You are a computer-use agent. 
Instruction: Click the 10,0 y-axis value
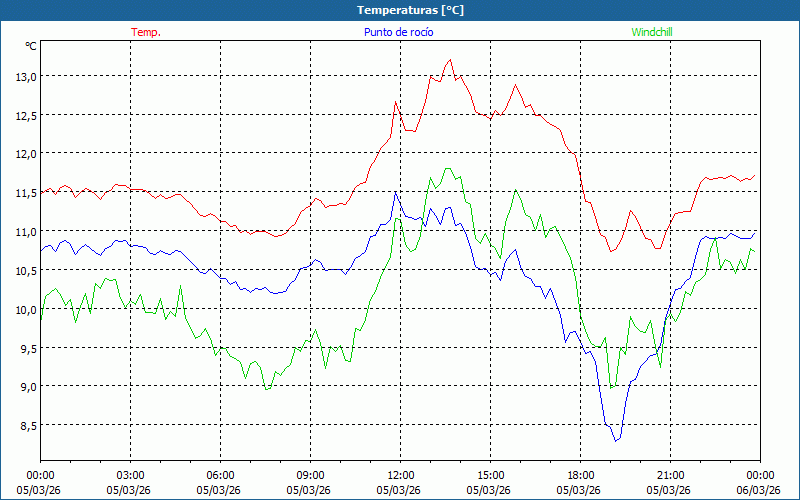point(25,310)
